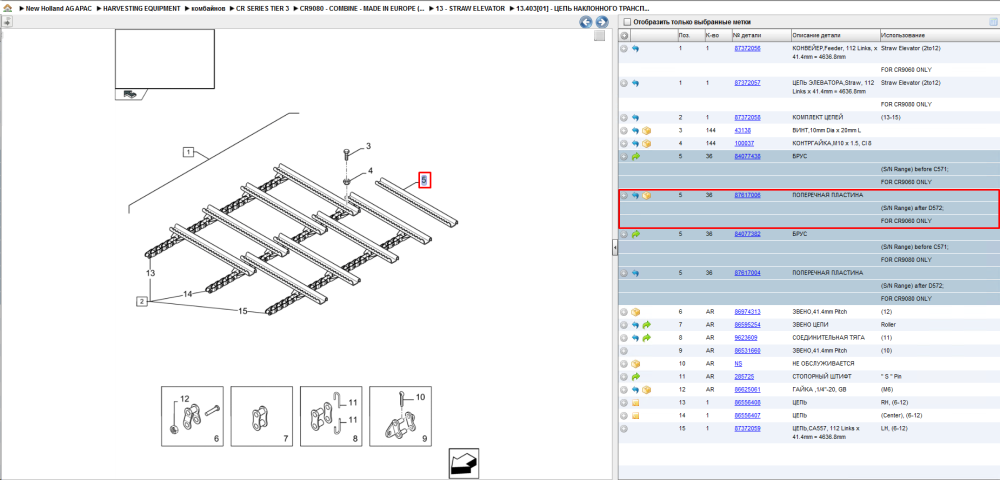Open part number 84077438 link
The image size is (1000, 480).
click(747, 156)
